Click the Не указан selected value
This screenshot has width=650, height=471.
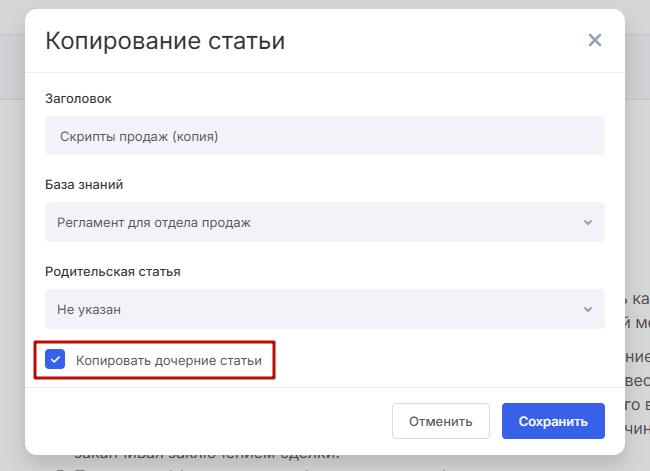click(91, 310)
